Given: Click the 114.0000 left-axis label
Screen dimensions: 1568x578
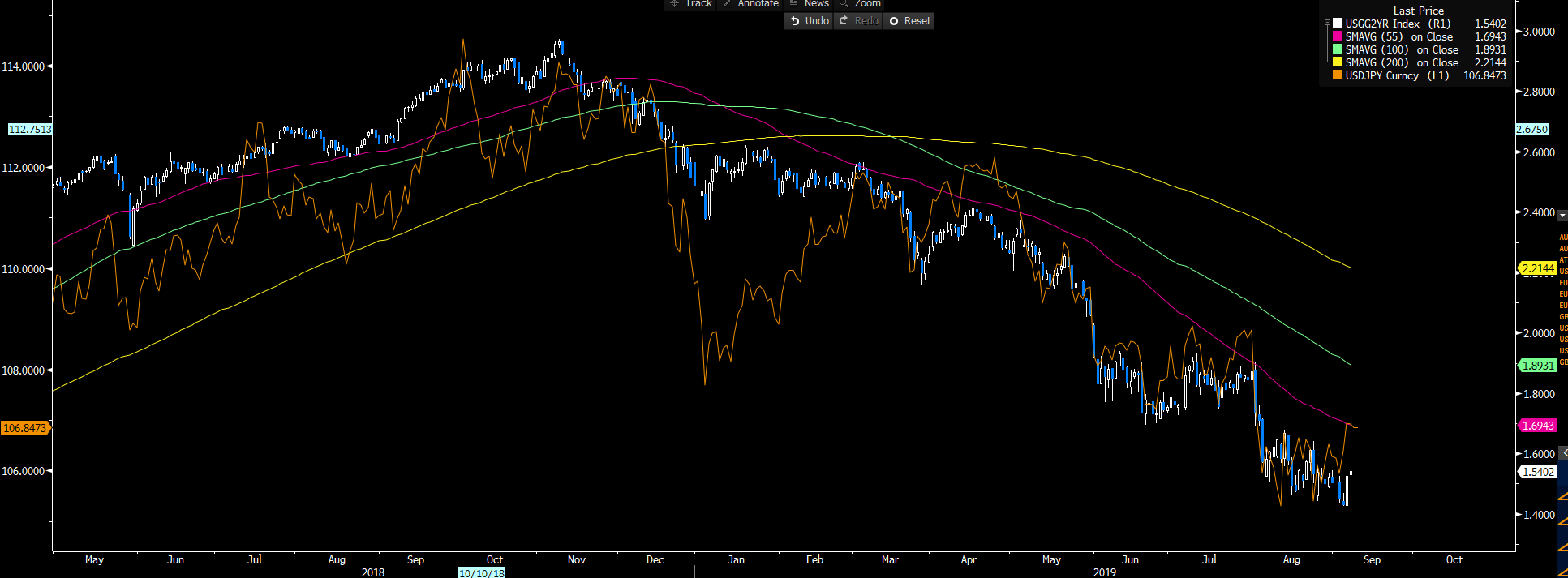Looking at the screenshot, I should point(24,66).
